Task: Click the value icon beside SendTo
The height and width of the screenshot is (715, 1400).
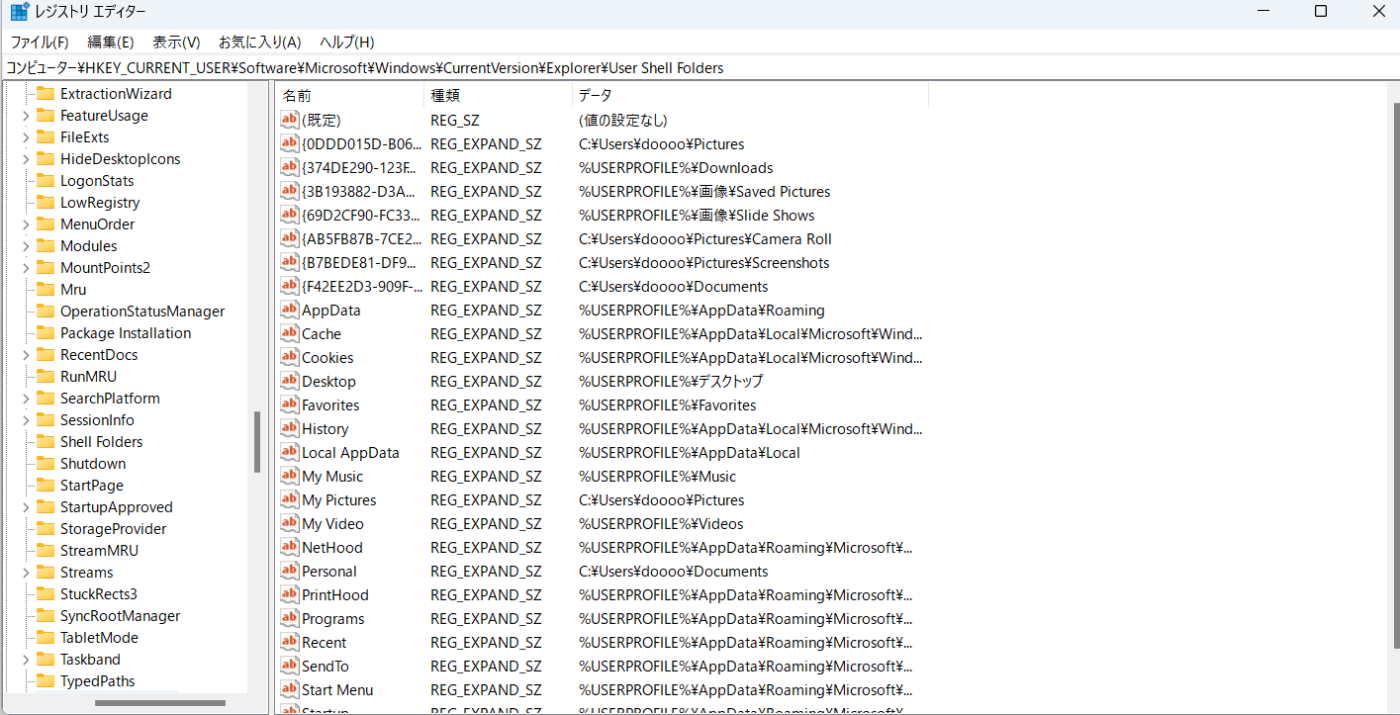Action: [x=290, y=666]
